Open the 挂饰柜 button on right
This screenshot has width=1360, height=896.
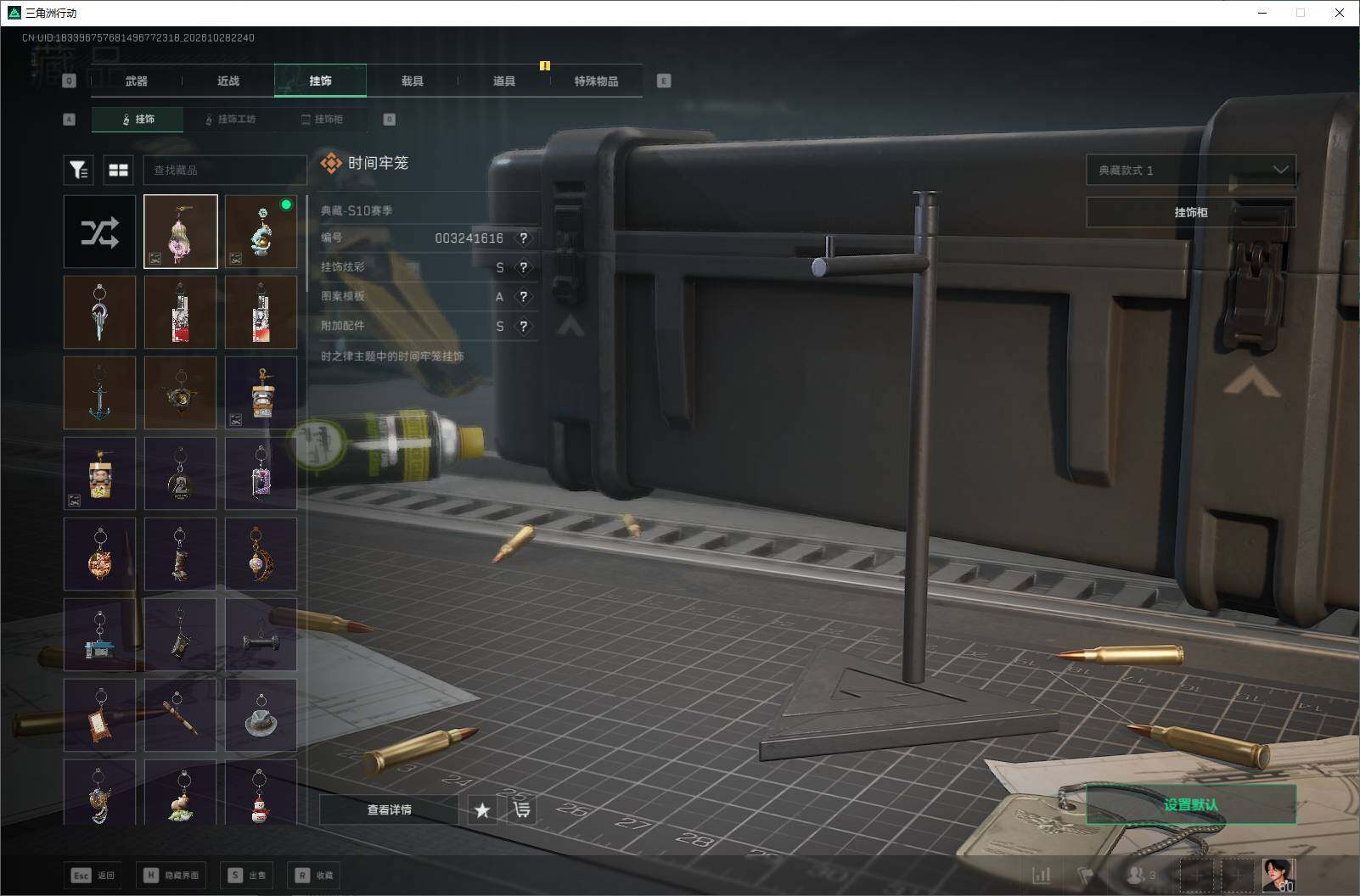1191,212
